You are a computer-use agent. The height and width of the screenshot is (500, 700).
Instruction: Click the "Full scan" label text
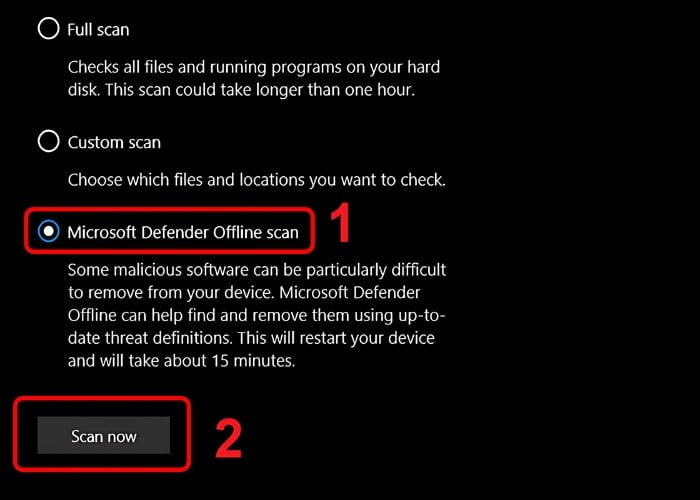(98, 30)
